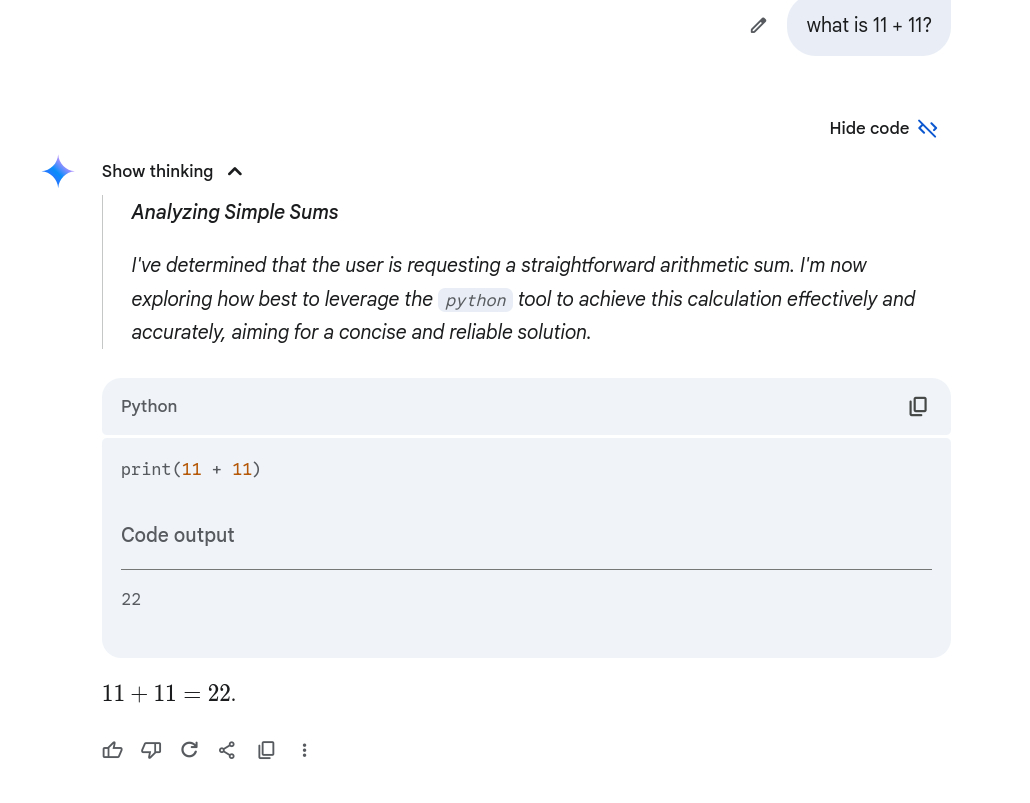
Task: Click the inline python tag in thinking
Action: click(x=475, y=300)
